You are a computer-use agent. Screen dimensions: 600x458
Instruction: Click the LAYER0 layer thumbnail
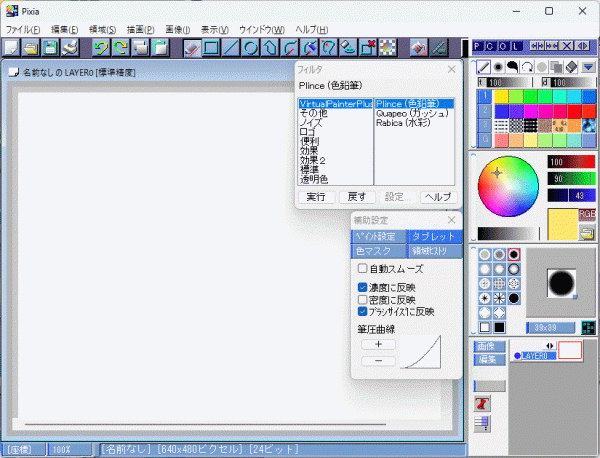coord(570,350)
